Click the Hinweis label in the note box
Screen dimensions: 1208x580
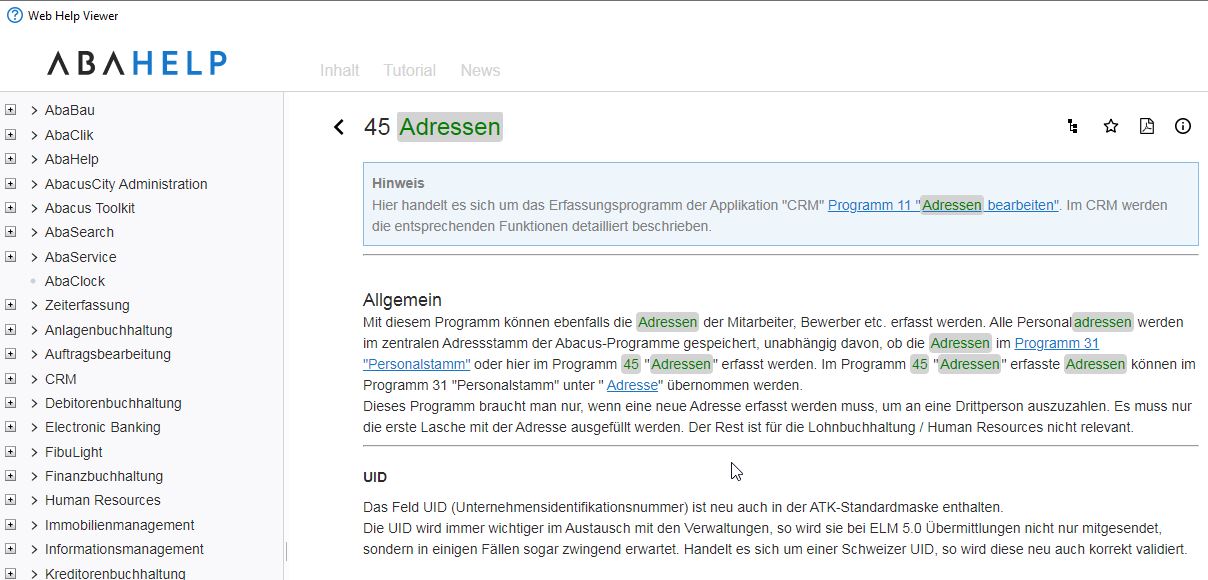tap(398, 183)
